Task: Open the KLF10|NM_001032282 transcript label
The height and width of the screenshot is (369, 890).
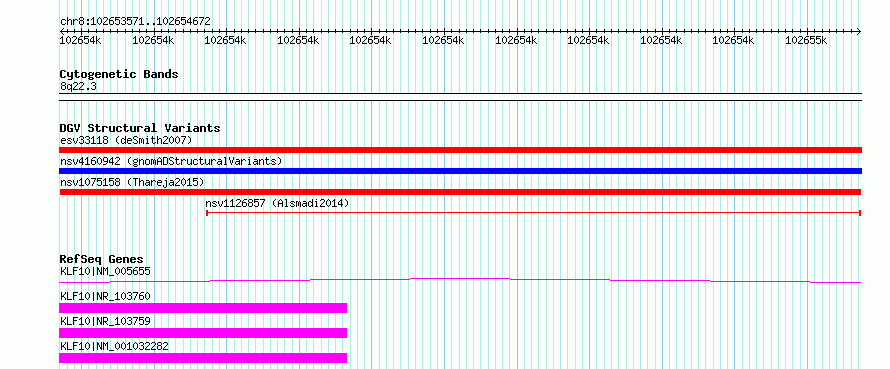Action: click(114, 346)
